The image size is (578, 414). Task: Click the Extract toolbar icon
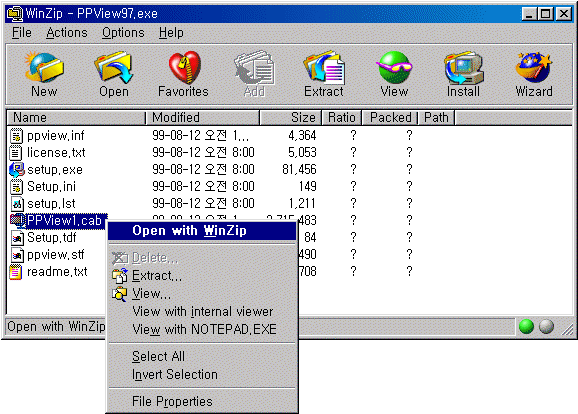[x=324, y=67]
